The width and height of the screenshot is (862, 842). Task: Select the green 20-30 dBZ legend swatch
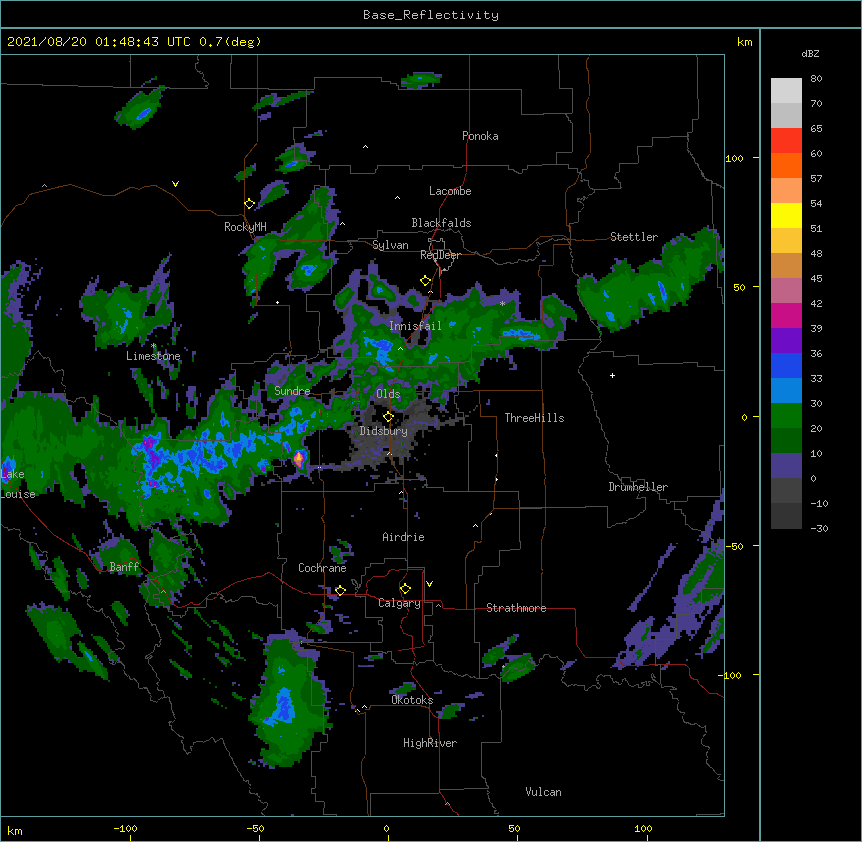tap(786, 416)
